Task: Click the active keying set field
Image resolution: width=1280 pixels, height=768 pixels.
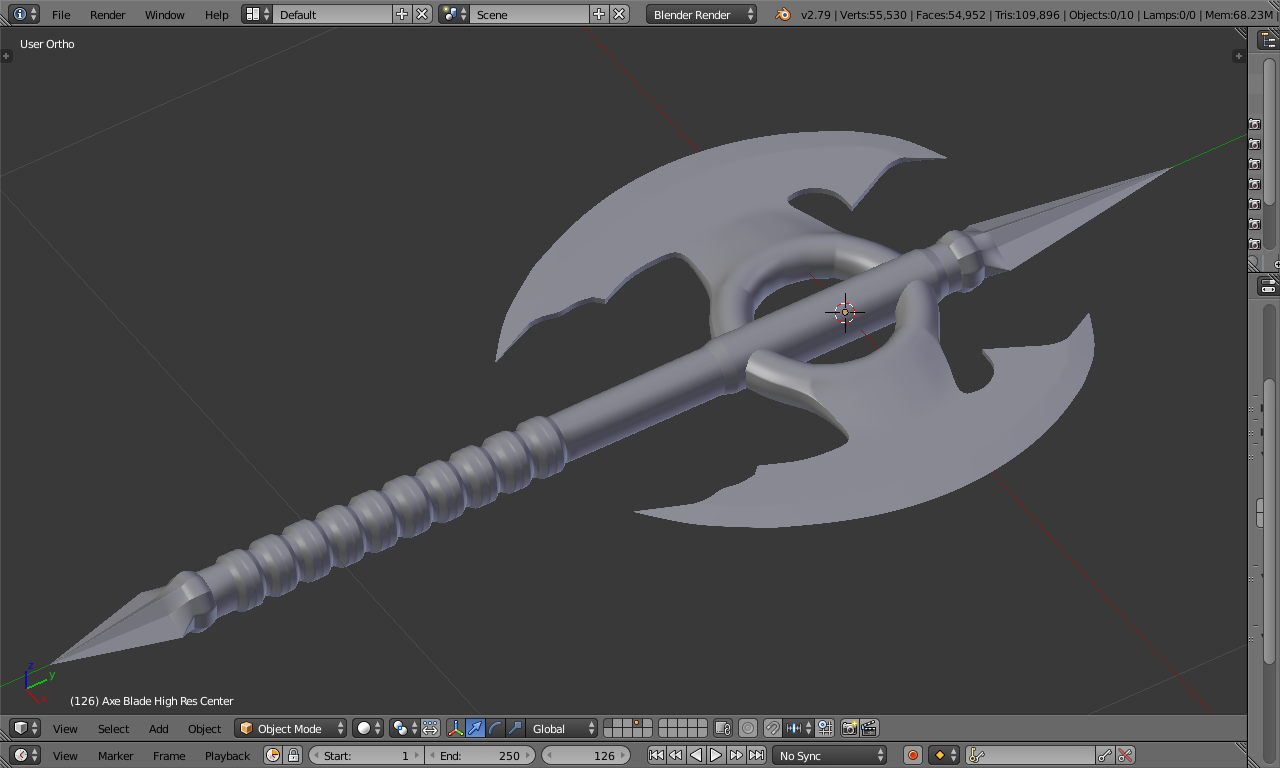Action: tap(1030, 755)
